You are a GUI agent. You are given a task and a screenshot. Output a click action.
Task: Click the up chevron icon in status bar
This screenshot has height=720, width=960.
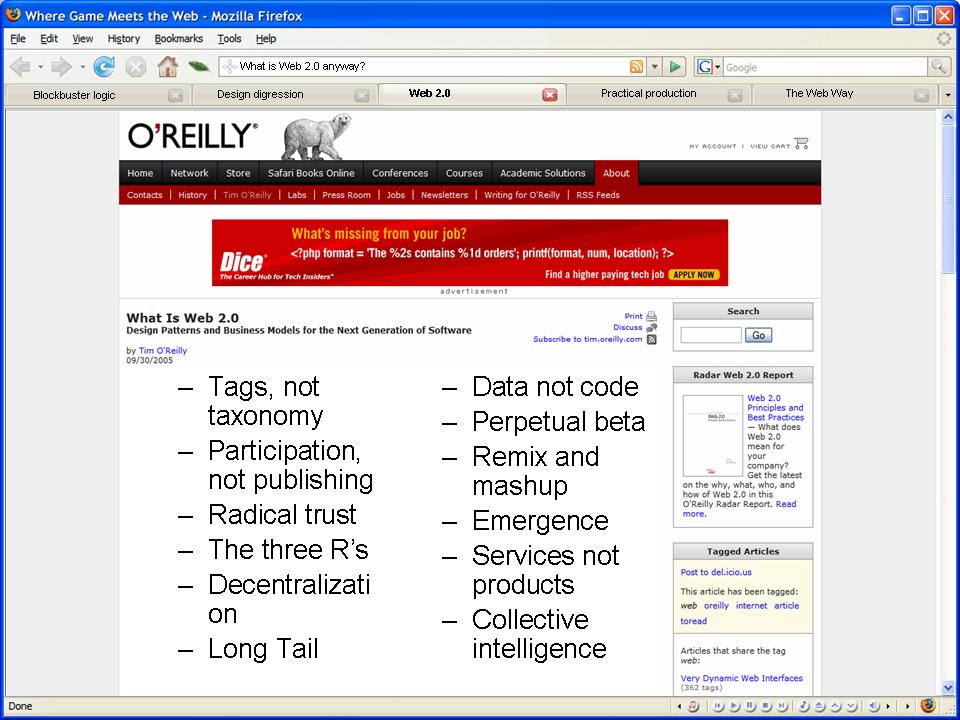coord(836,706)
